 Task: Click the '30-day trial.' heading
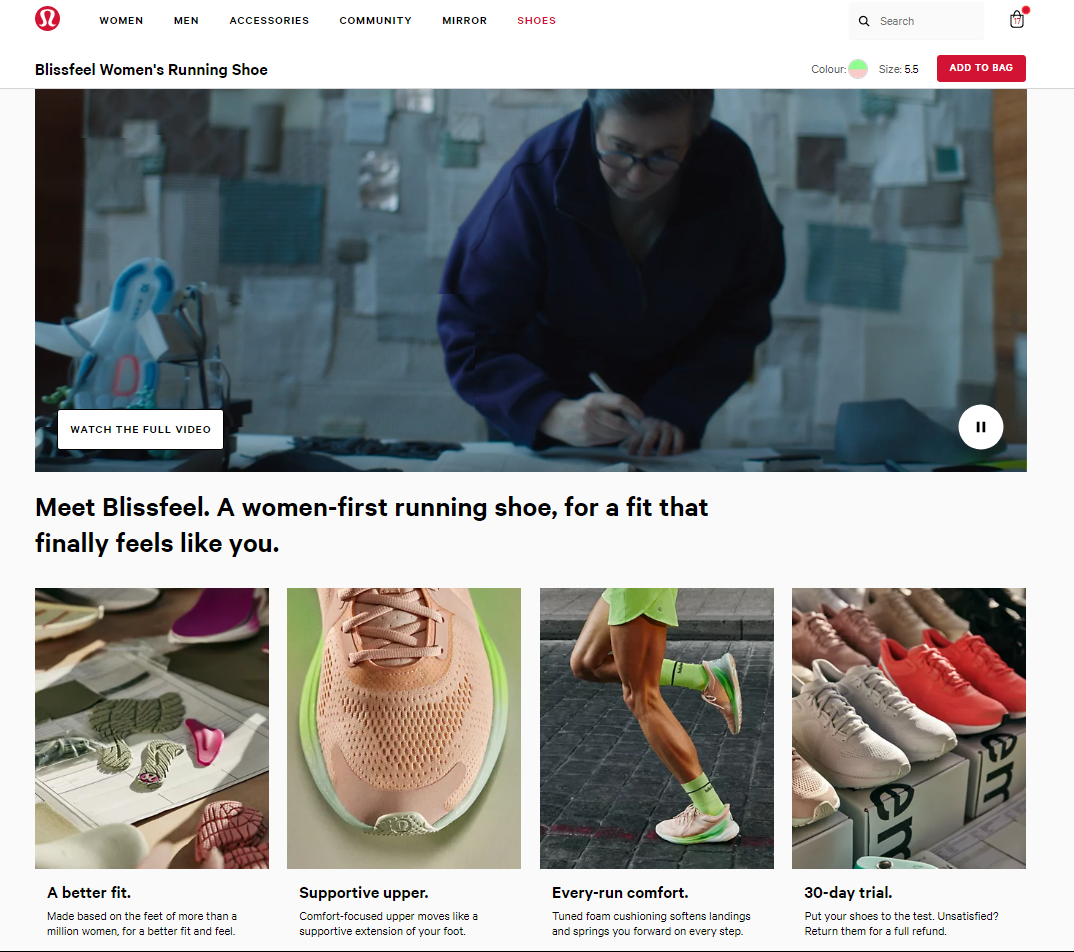pyautogui.click(x=848, y=893)
